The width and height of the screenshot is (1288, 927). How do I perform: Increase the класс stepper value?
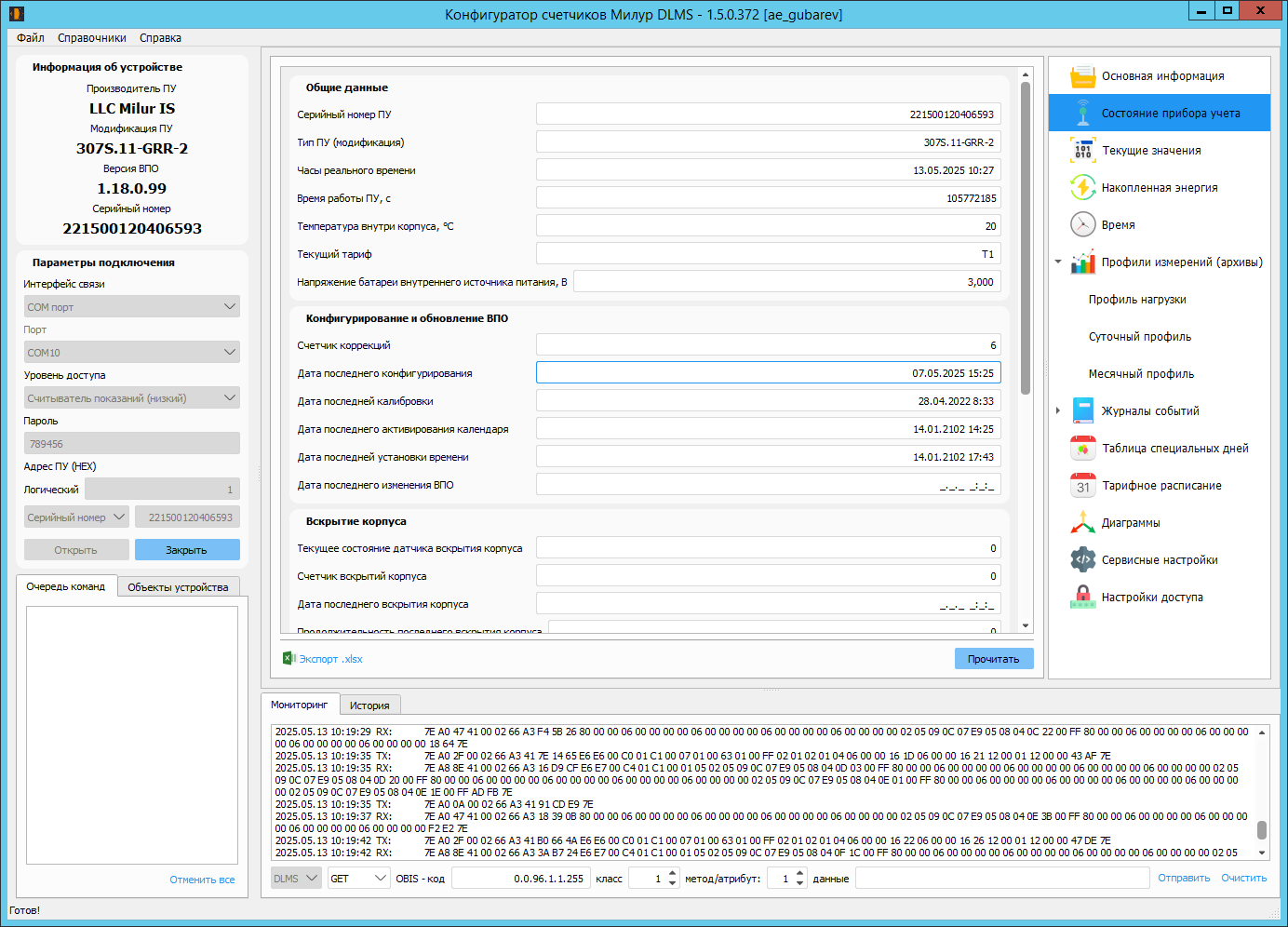point(673,873)
